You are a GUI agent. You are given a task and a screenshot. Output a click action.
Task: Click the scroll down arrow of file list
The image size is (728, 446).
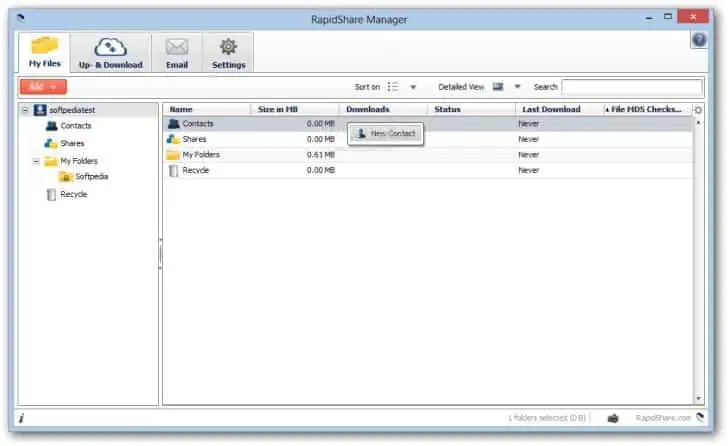(698, 399)
